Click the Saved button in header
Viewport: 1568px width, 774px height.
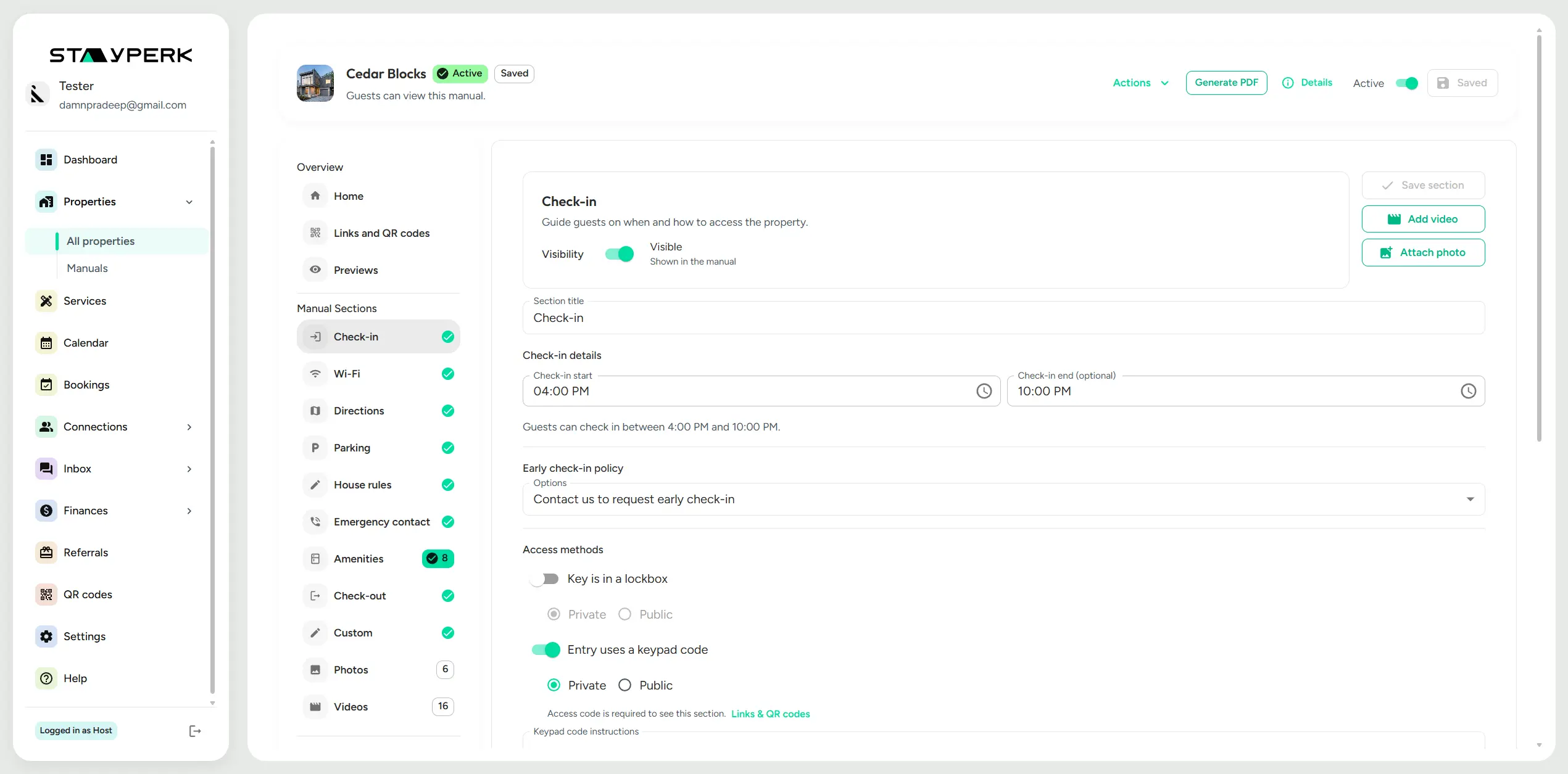tap(1462, 83)
